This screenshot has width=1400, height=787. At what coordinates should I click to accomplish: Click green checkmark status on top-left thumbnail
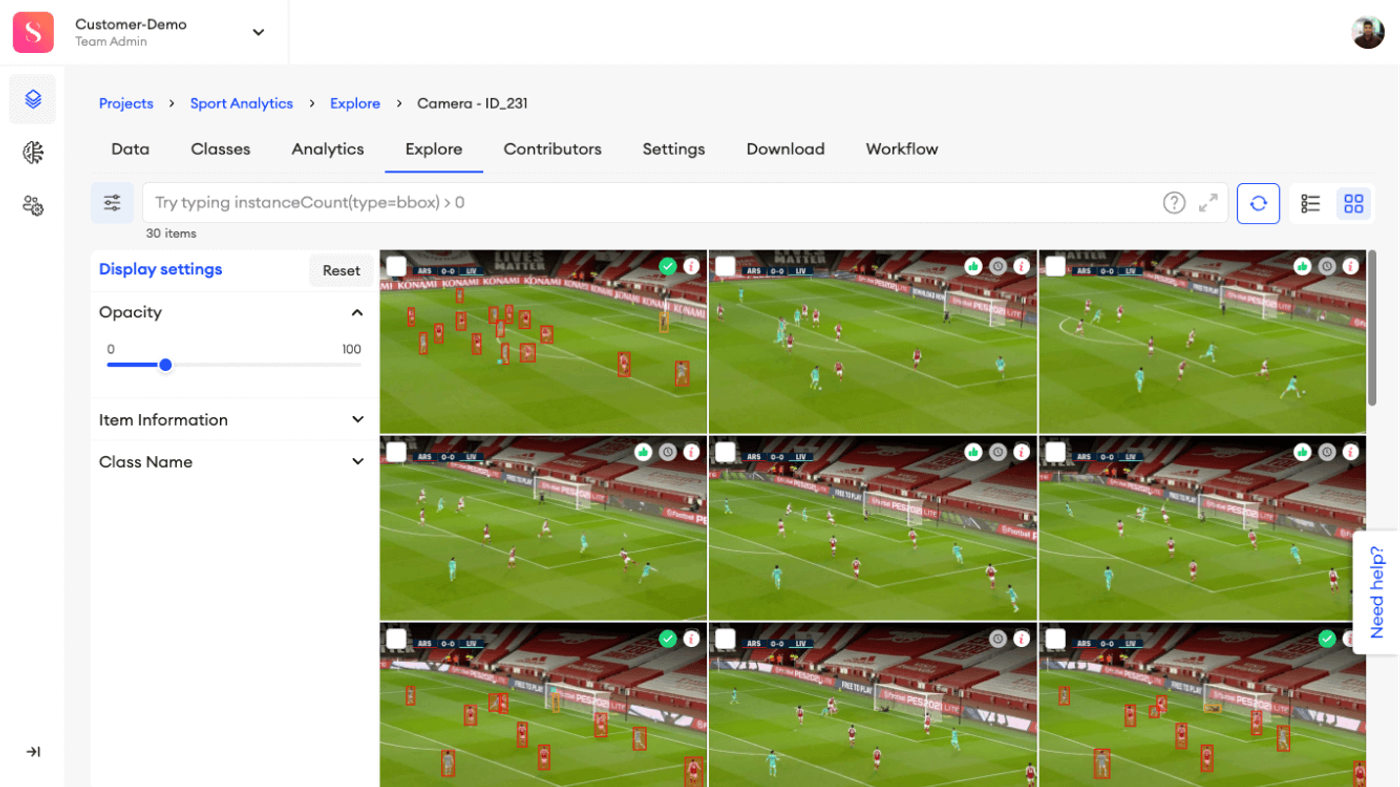point(668,266)
